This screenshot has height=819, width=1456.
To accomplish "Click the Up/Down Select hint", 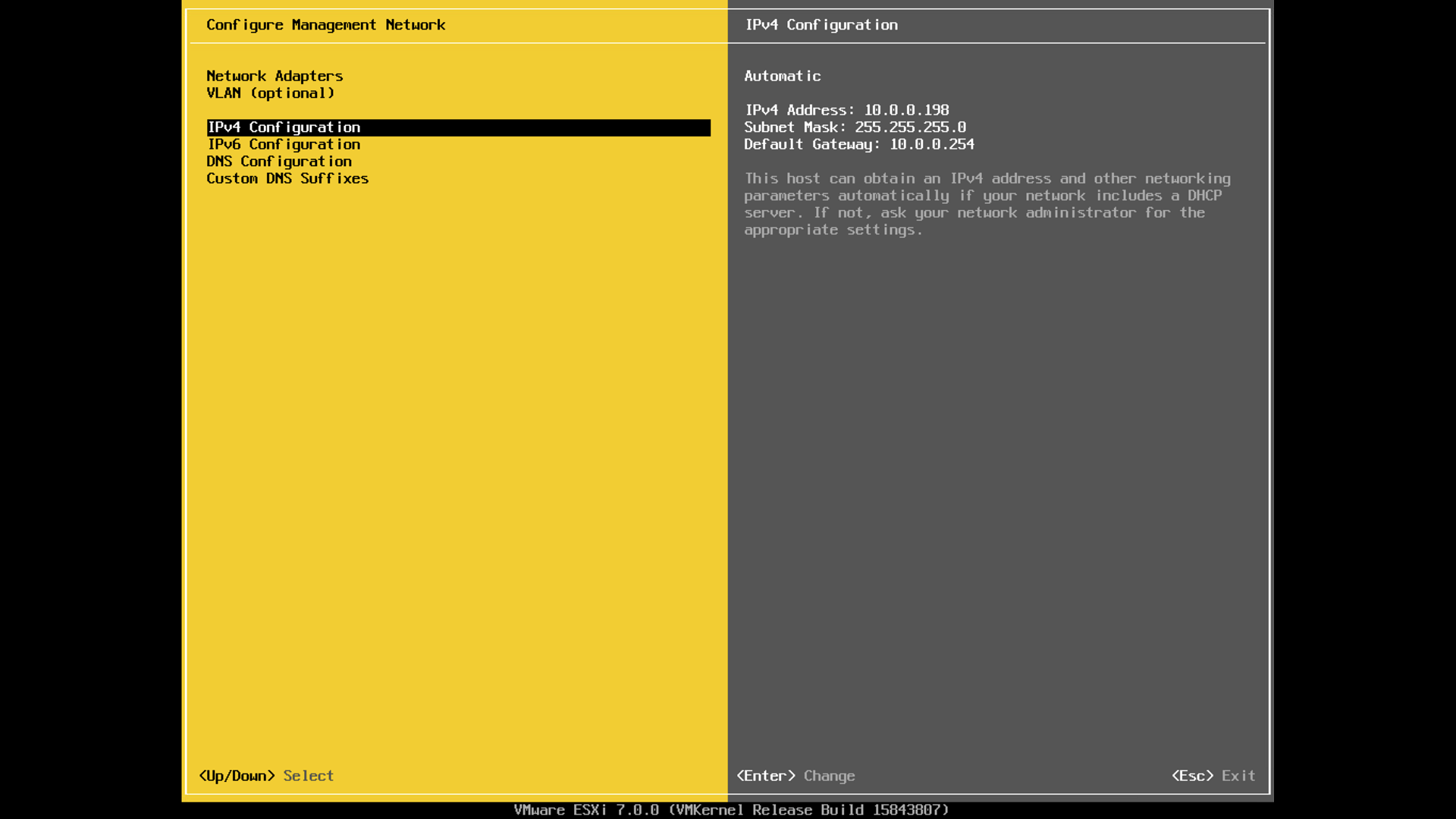I will [x=266, y=776].
